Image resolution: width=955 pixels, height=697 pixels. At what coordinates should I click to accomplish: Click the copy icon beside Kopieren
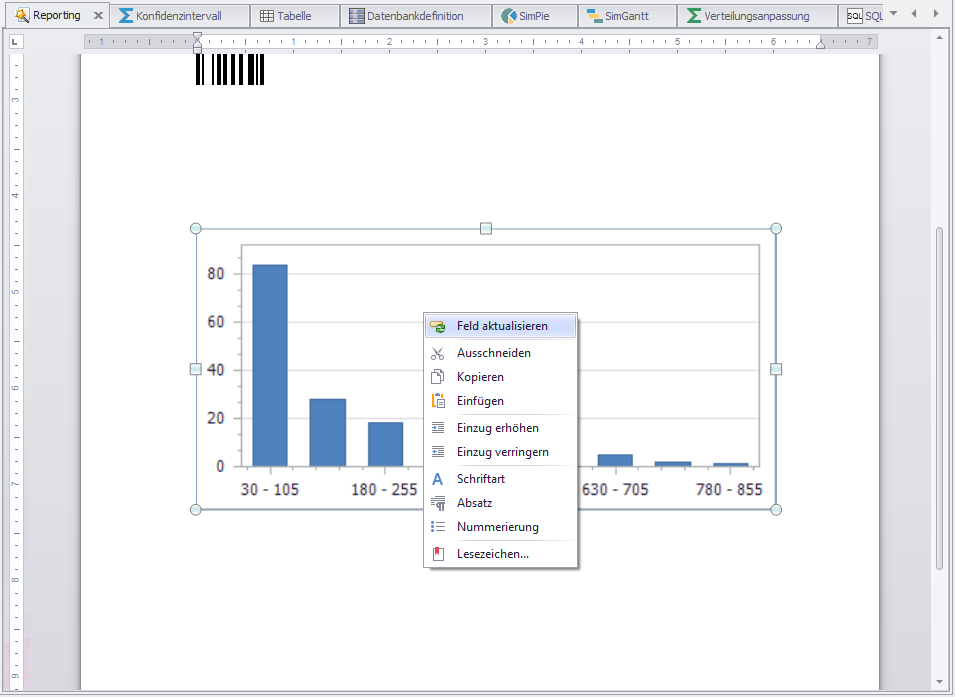click(437, 377)
